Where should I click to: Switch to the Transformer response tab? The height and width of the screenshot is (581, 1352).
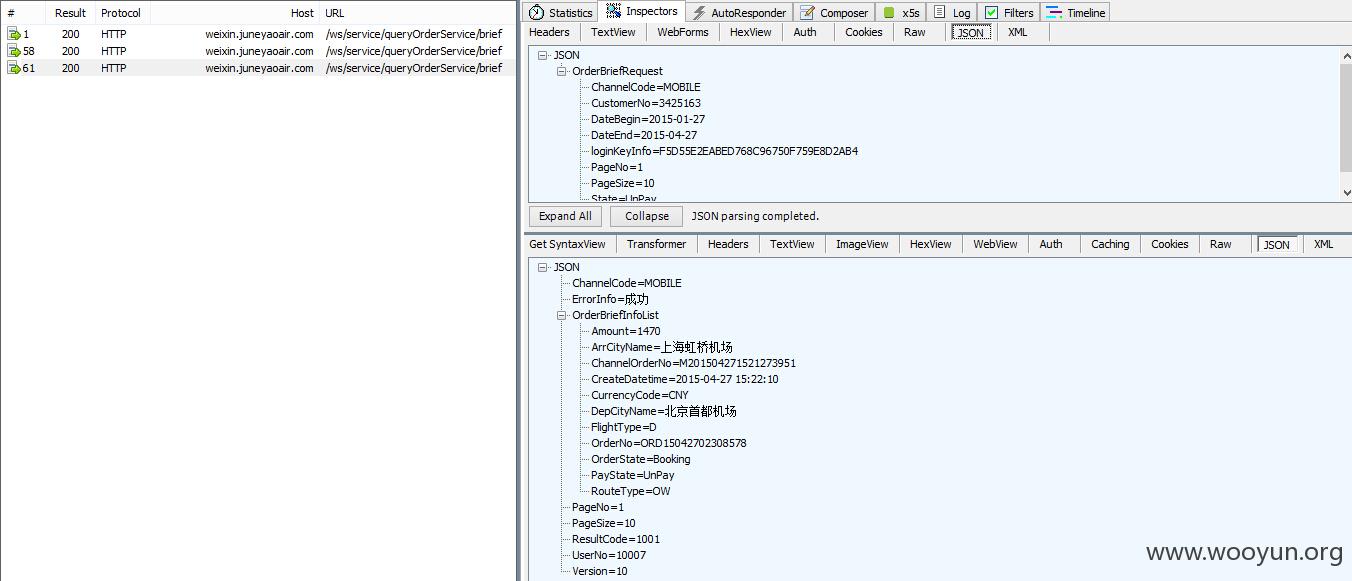click(x=657, y=244)
